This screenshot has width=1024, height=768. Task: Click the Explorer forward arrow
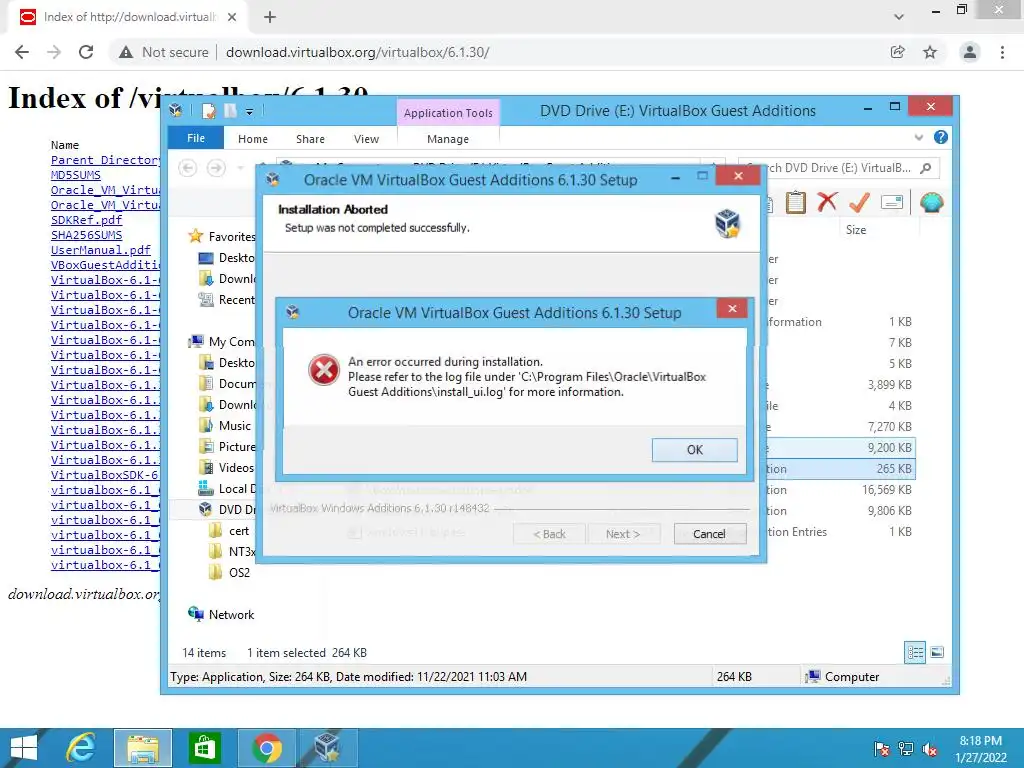tap(216, 168)
